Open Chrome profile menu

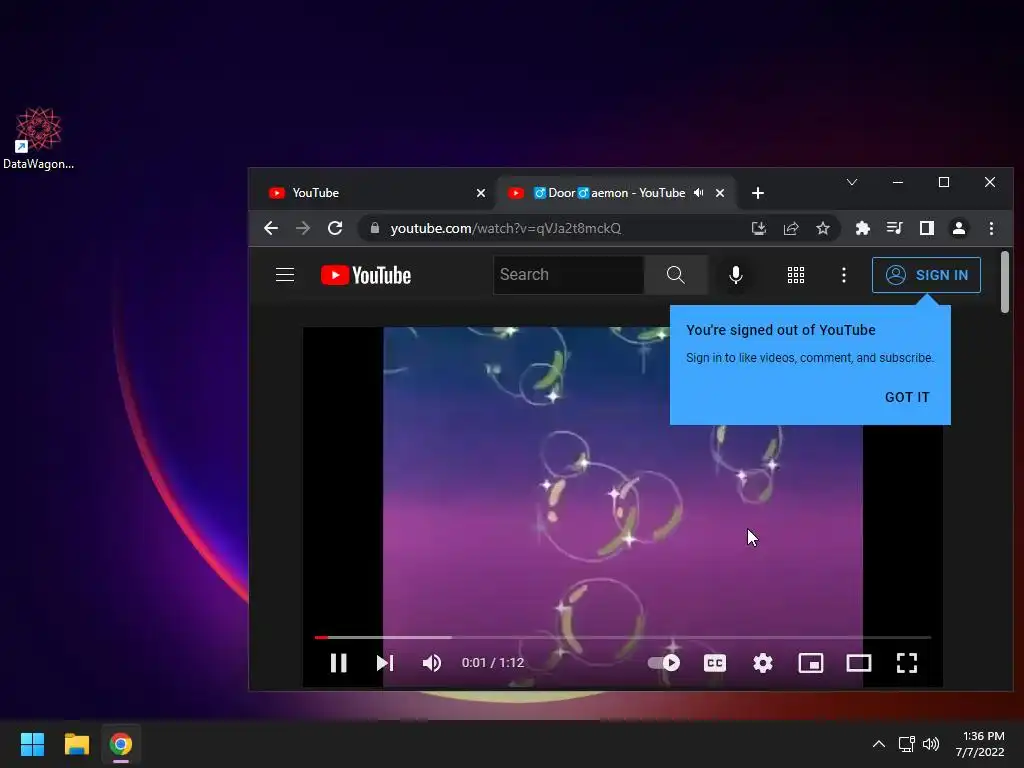[x=959, y=228]
